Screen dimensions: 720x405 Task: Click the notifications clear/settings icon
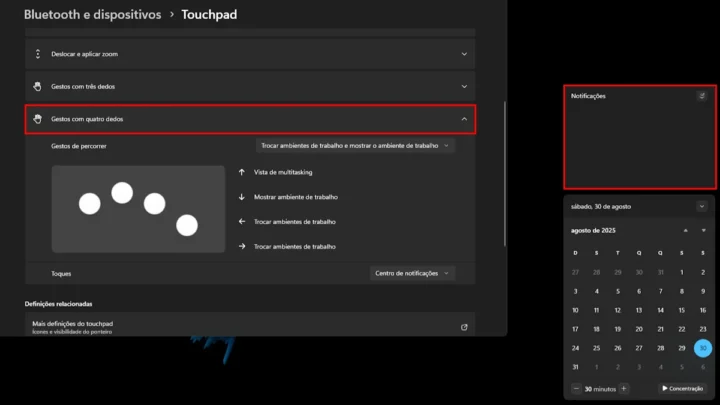click(x=702, y=96)
